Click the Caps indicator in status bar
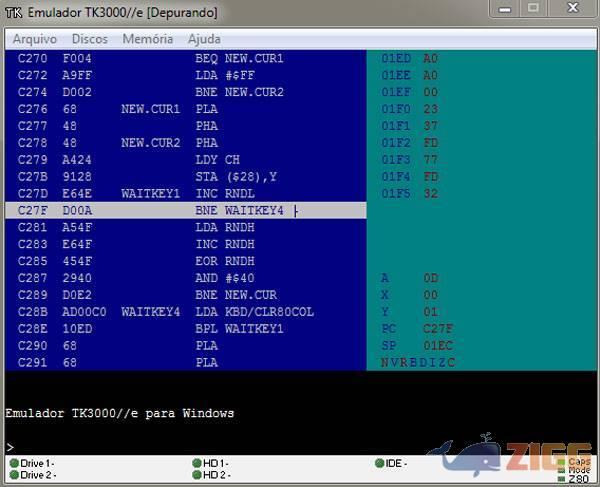Viewport: 600px width, 487px height. pyautogui.click(x=575, y=462)
